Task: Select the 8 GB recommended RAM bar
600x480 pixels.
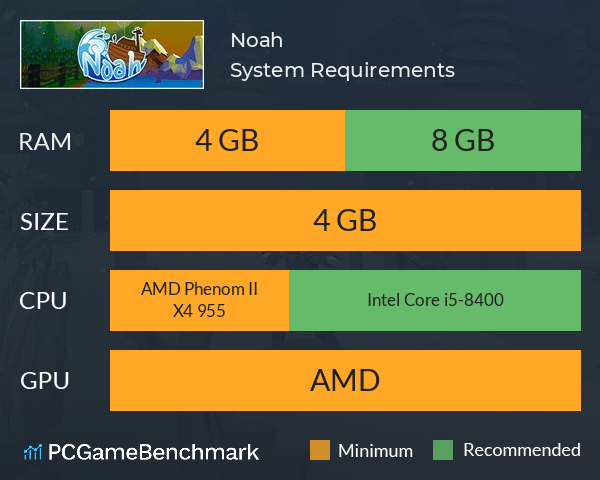Action: pyautogui.click(x=463, y=140)
